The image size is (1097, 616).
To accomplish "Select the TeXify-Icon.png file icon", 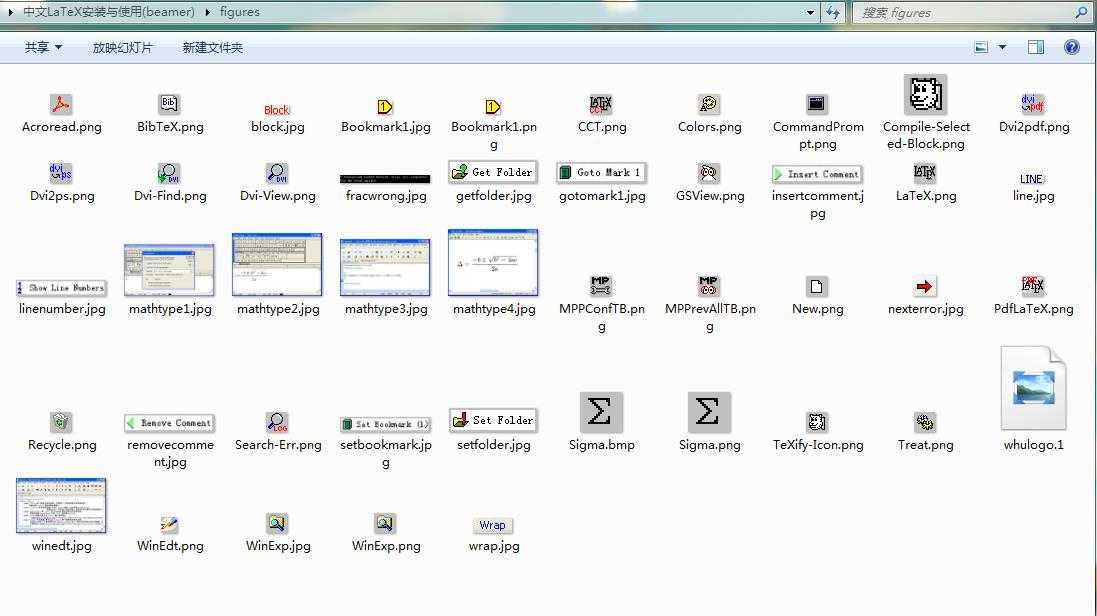I will (x=816, y=422).
